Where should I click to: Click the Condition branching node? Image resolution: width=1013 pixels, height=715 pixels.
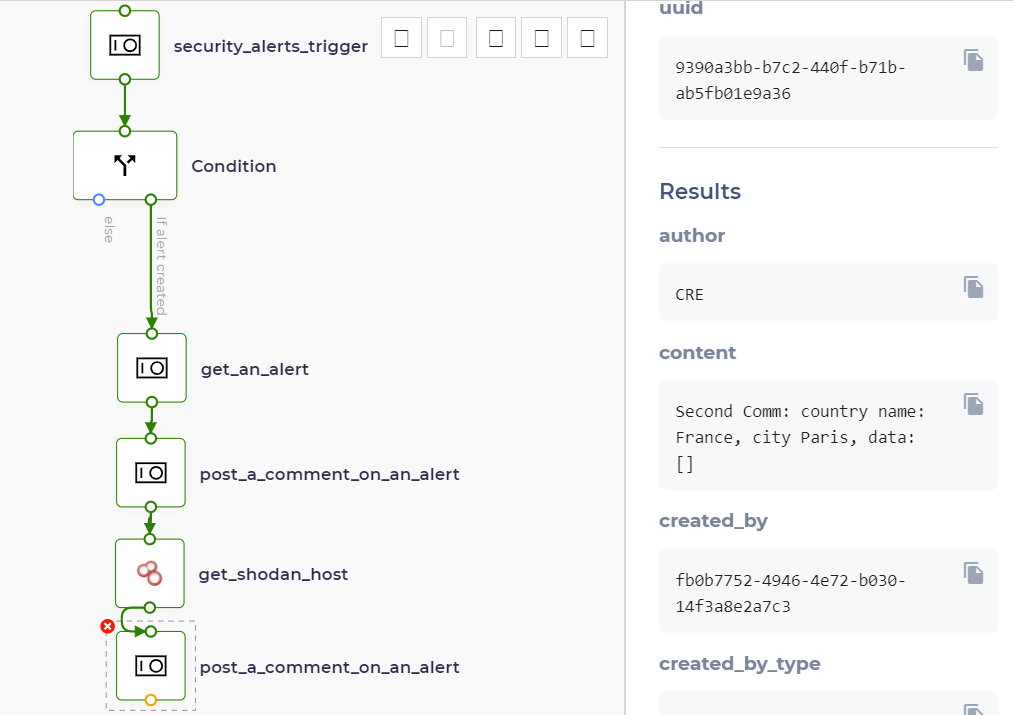click(125, 165)
